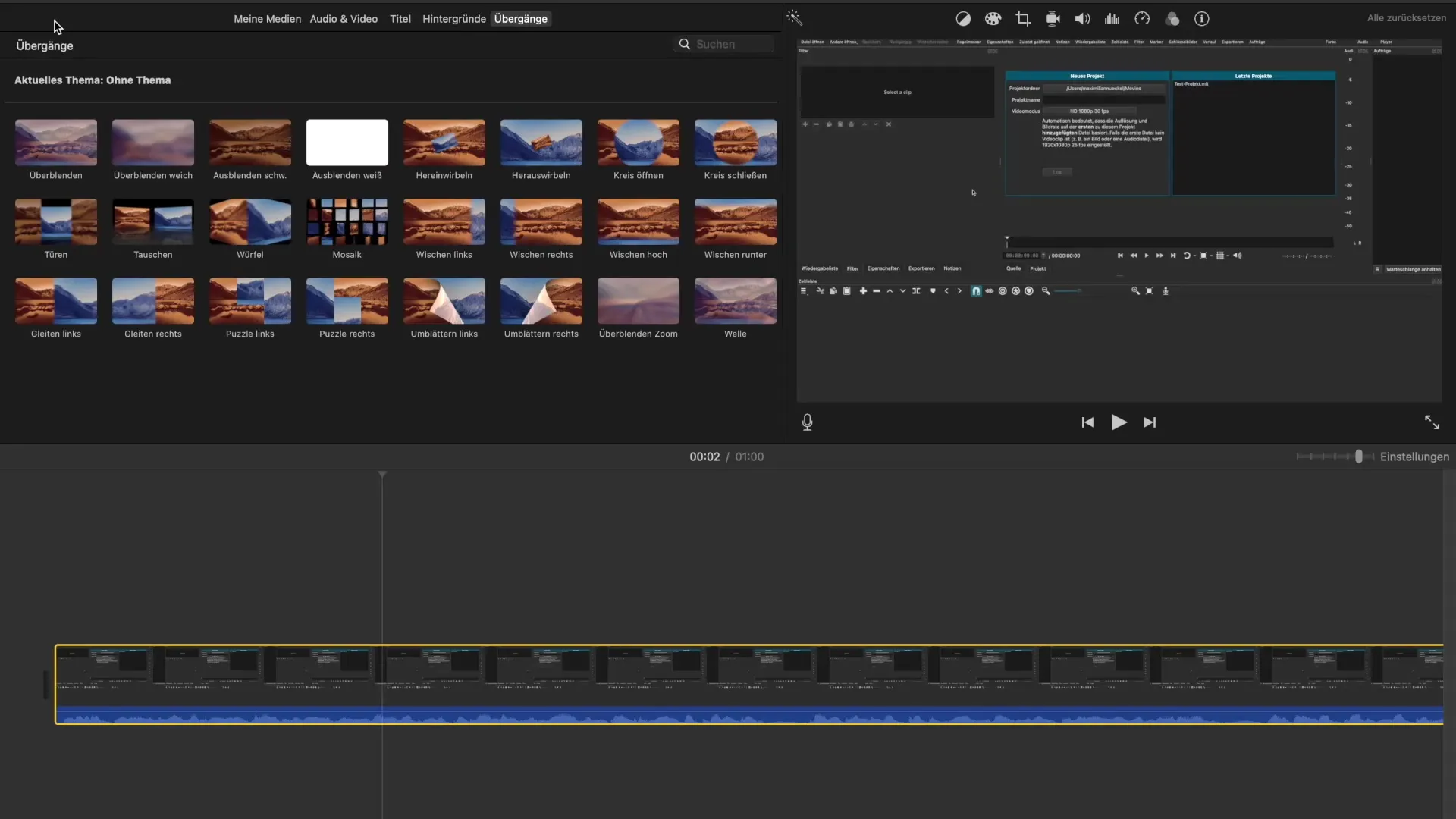Open the color correction palette

(993, 19)
